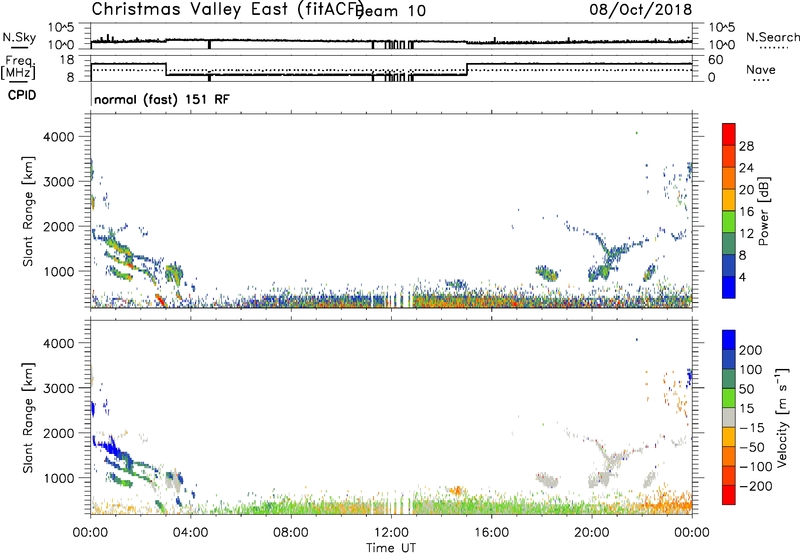Click the red top of power colorbar
This screenshot has height=554, width=800.
(x=729, y=134)
